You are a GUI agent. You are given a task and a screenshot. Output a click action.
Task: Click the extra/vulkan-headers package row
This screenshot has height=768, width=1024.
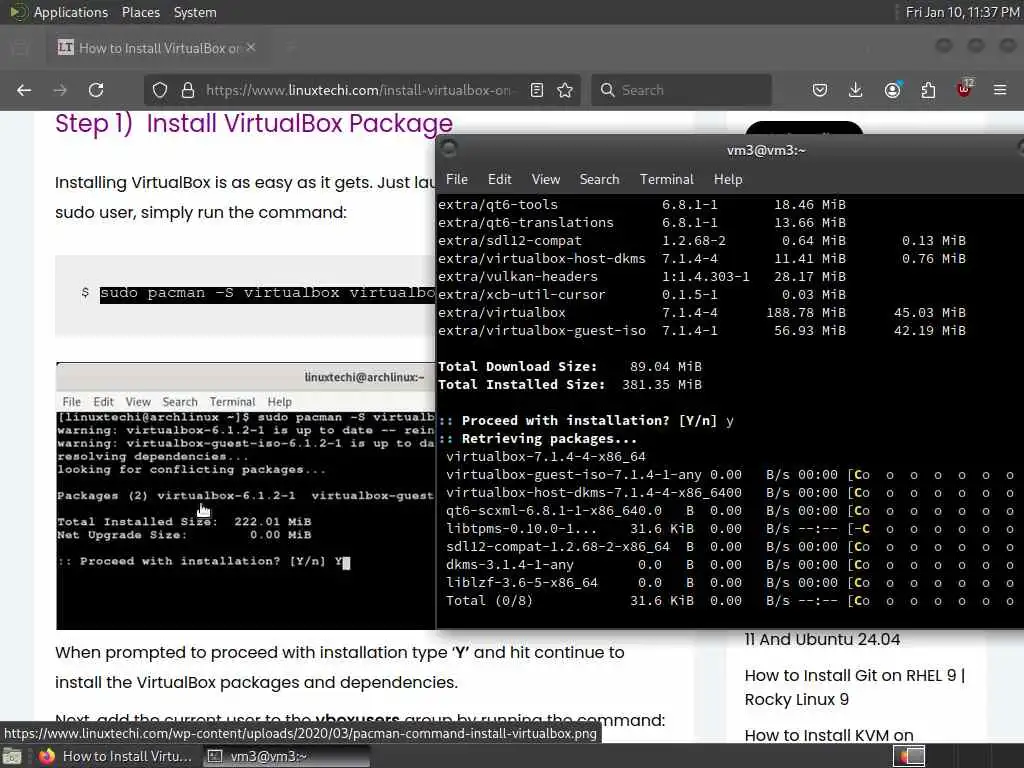coord(641,277)
